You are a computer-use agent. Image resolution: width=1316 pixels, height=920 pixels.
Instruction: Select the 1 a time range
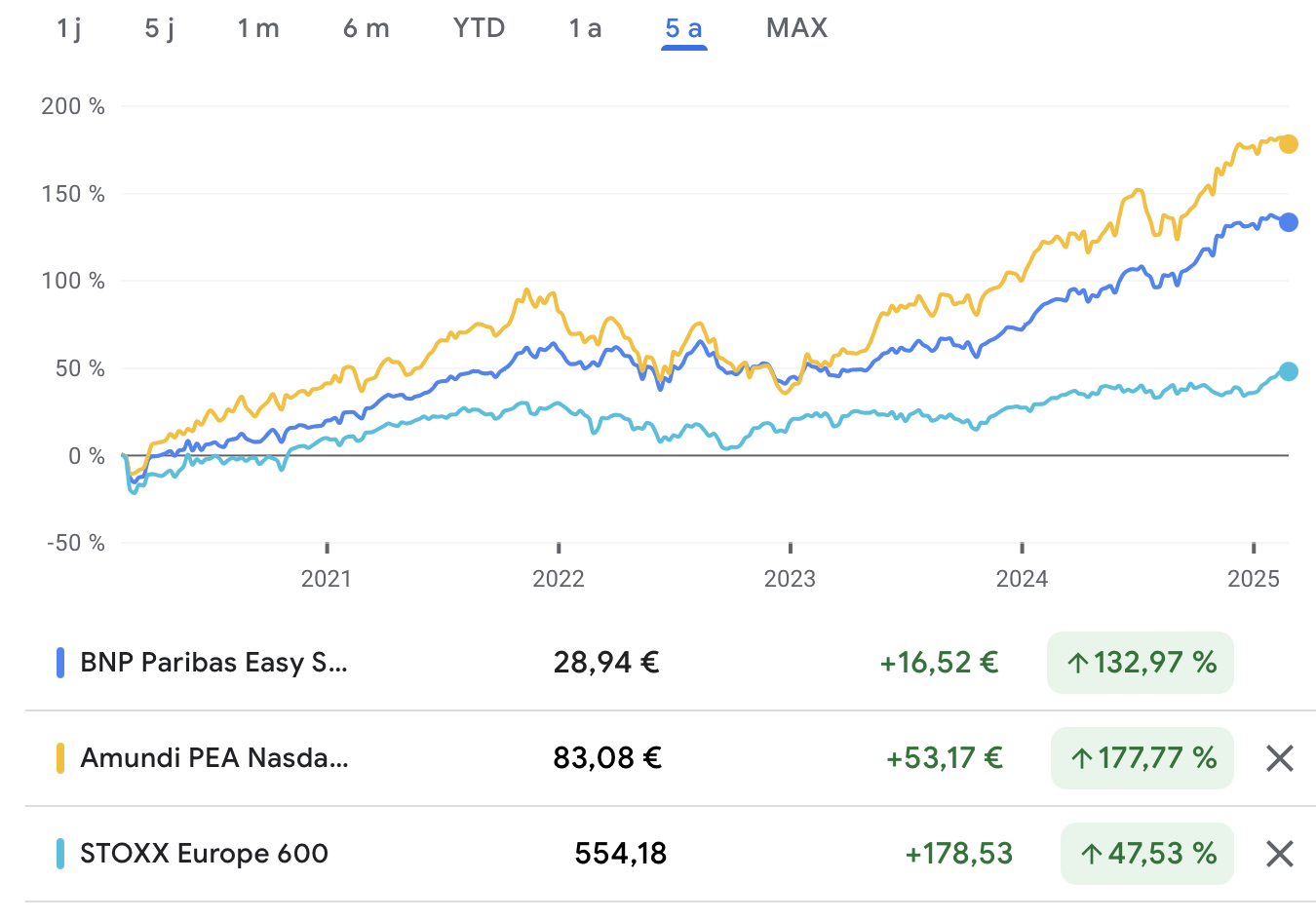click(x=585, y=28)
